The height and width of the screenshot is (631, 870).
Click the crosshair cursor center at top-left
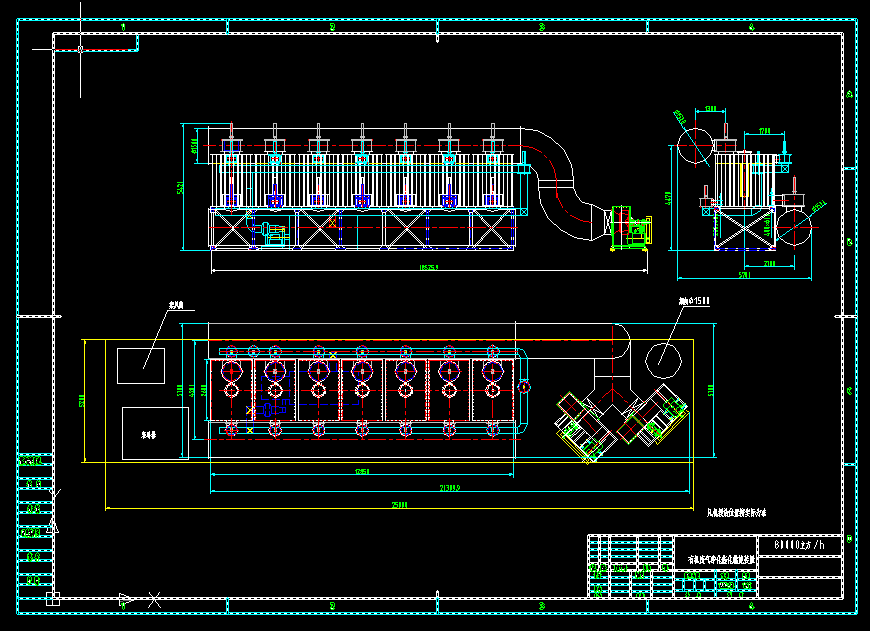pyautogui.click(x=80, y=49)
